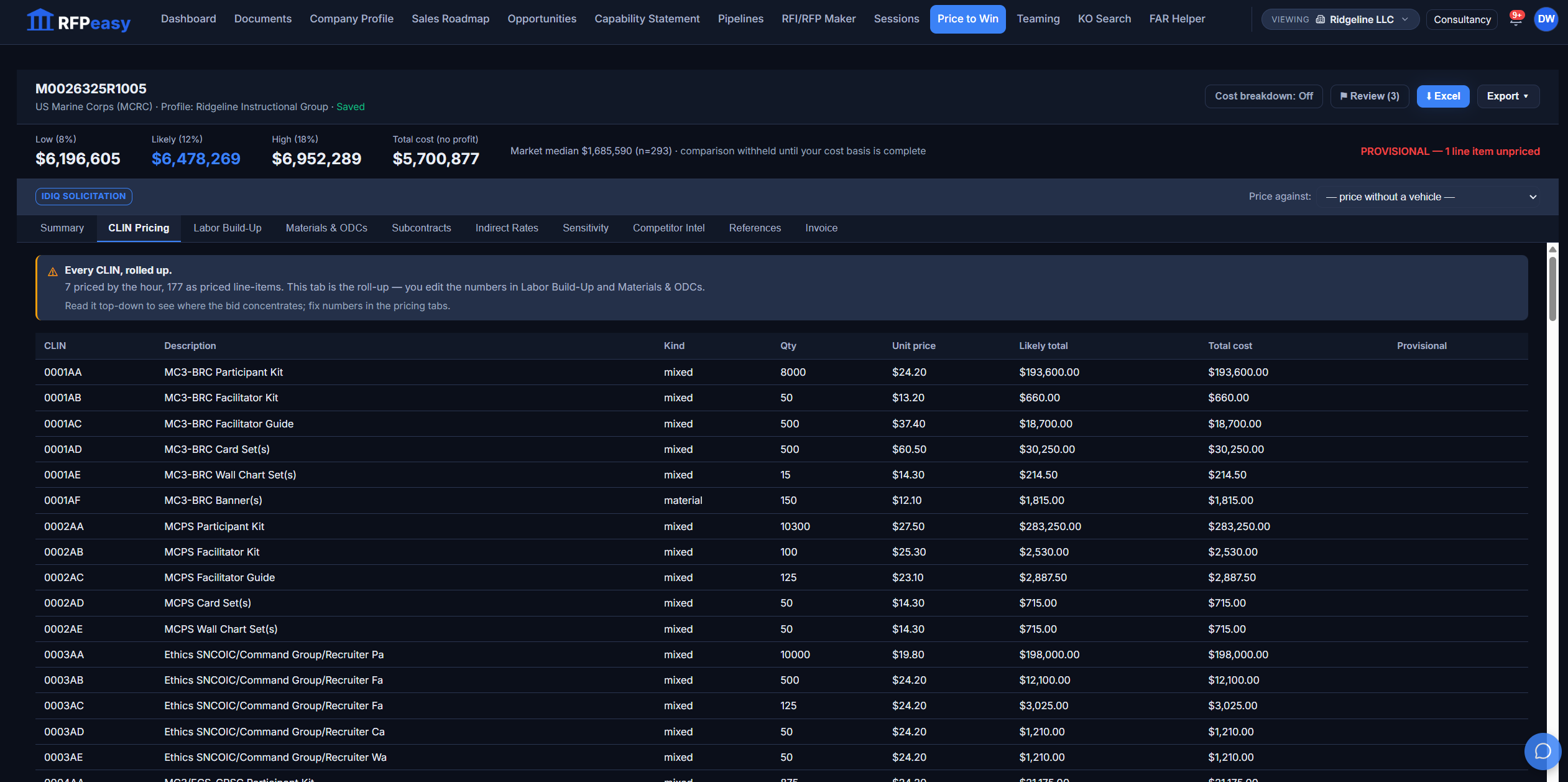This screenshot has height=782, width=1568.
Task: Open KO Search
Action: 1104,19
